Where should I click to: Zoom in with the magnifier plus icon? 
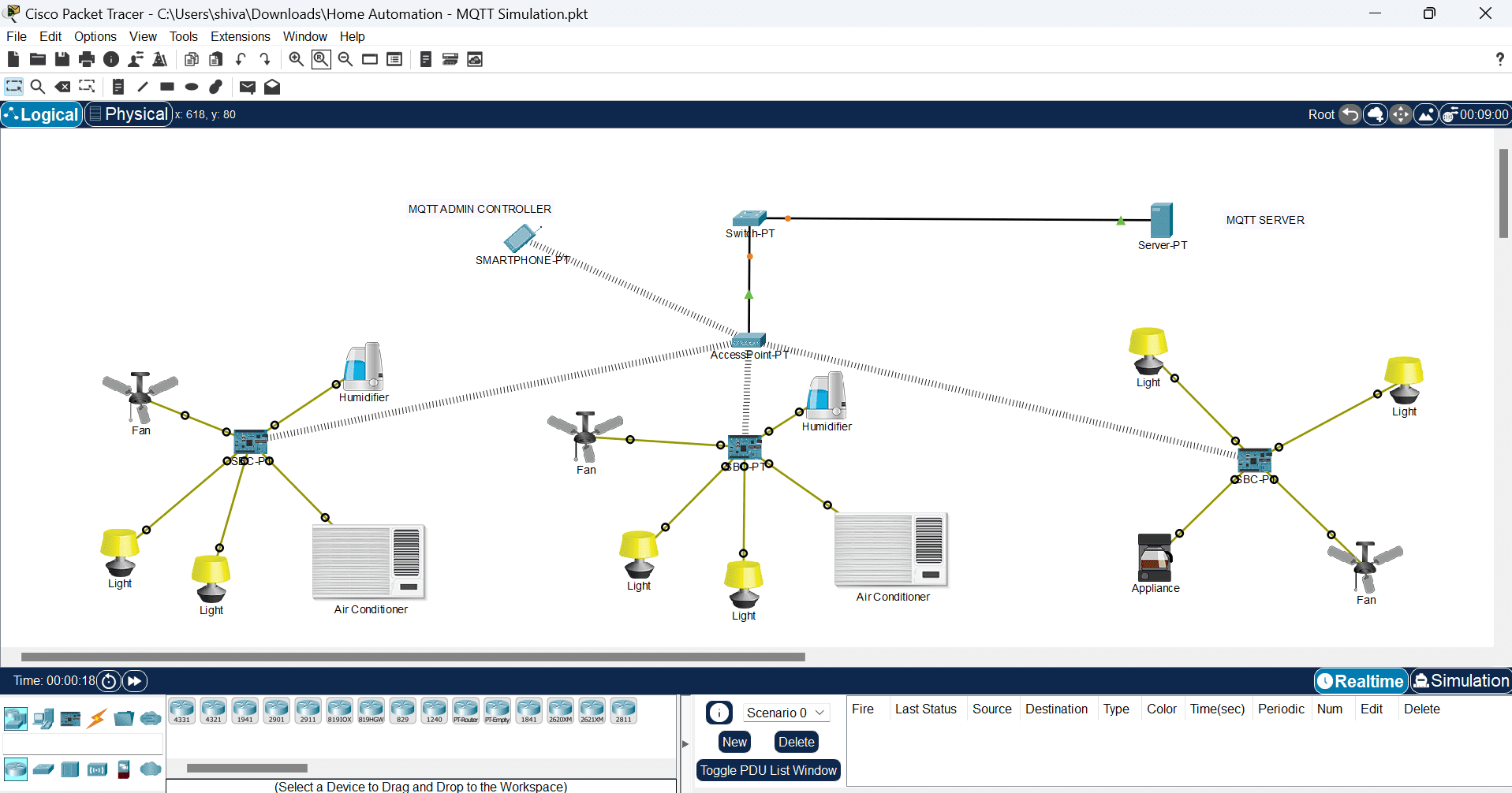[x=297, y=59]
